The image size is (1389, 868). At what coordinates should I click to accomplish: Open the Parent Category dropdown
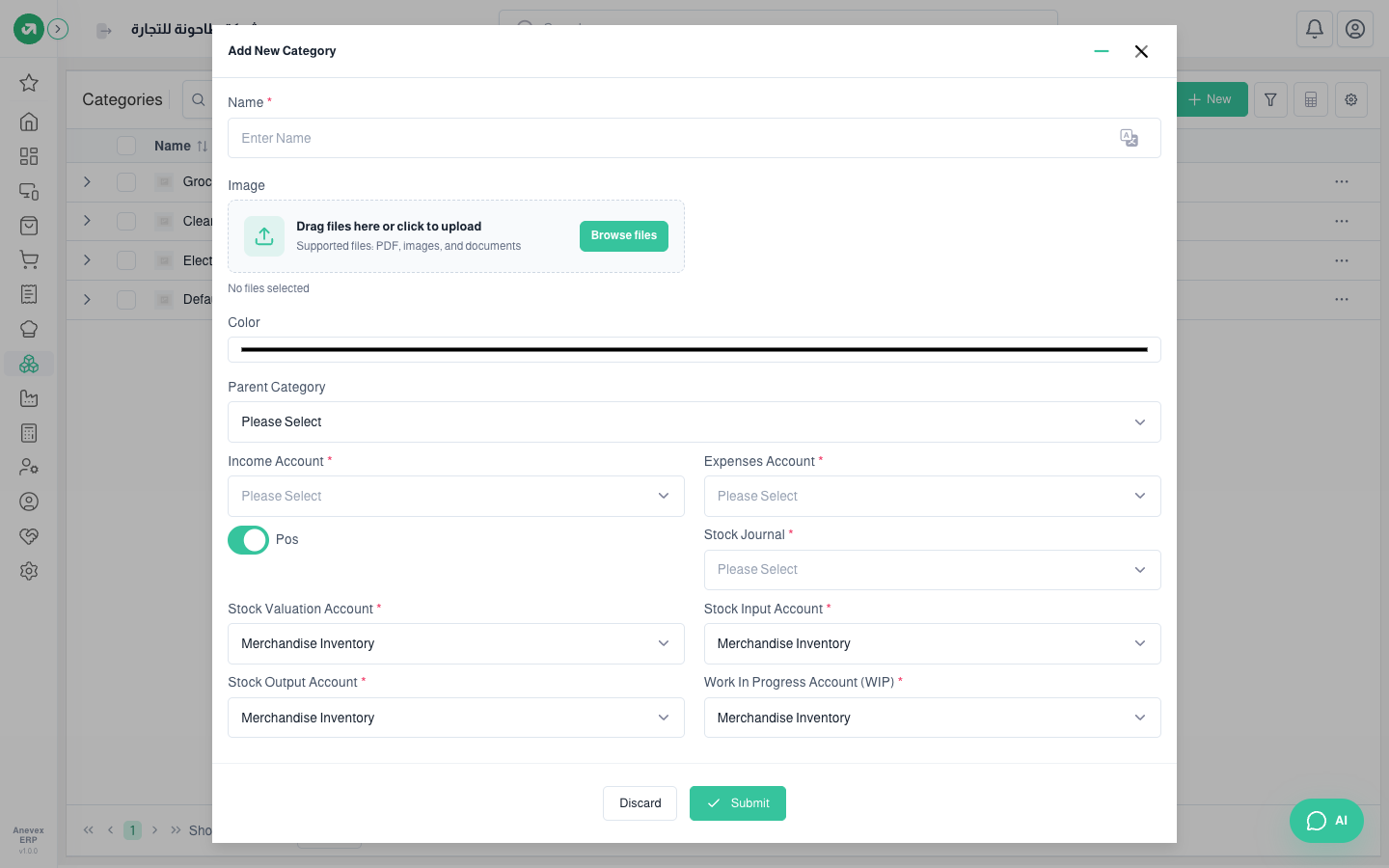click(694, 422)
